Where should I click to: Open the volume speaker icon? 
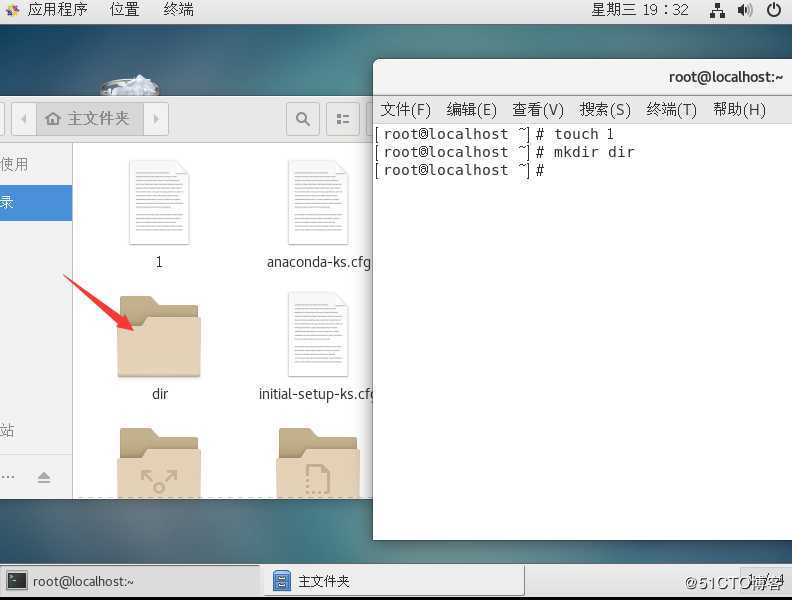click(745, 10)
